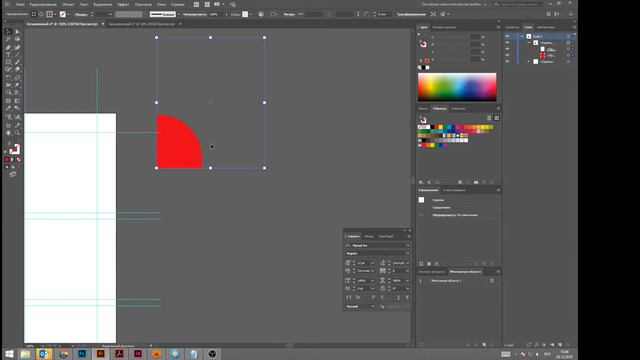Click the new color group folder icon

click(476, 182)
